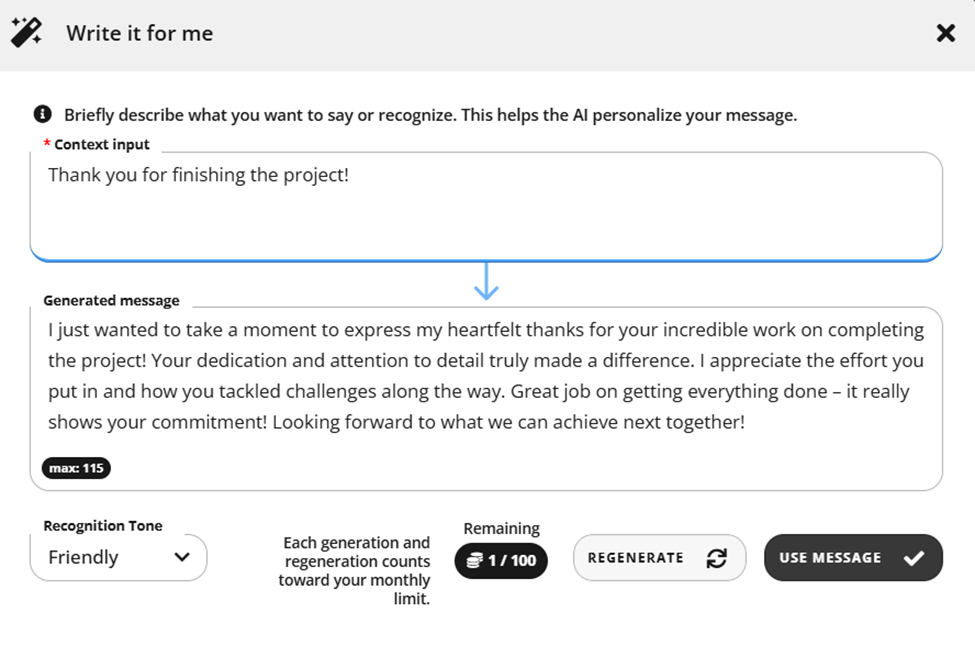Click inside the Generated message text area

click(486, 398)
